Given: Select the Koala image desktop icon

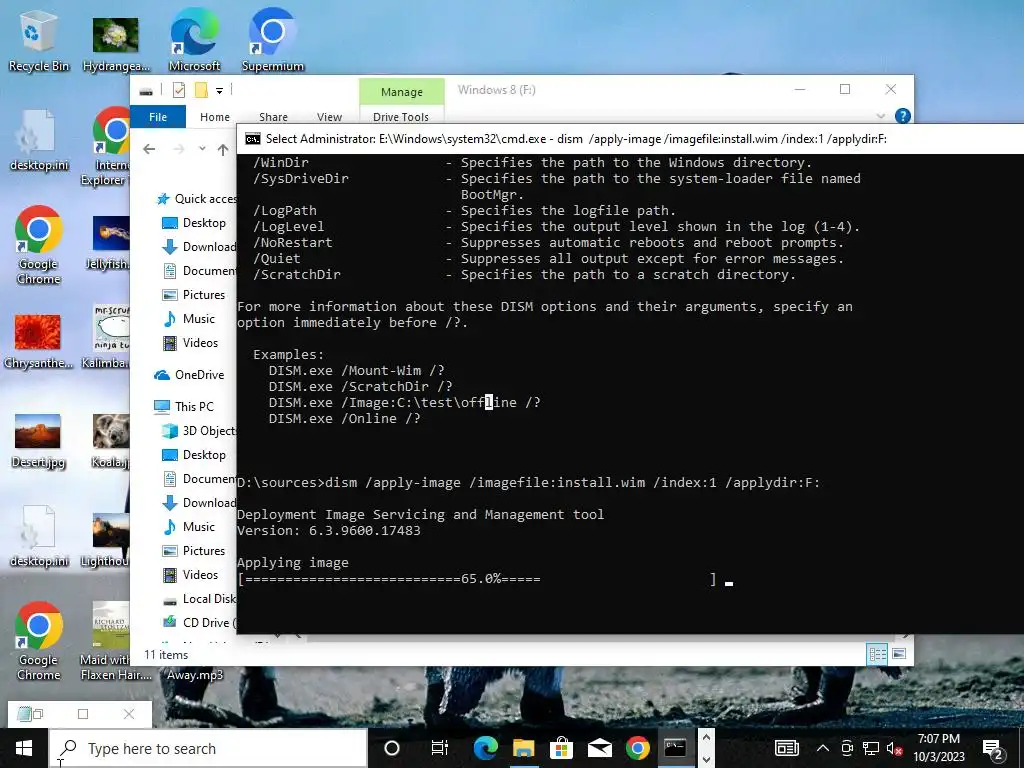Looking at the screenshot, I should [x=110, y=440].
